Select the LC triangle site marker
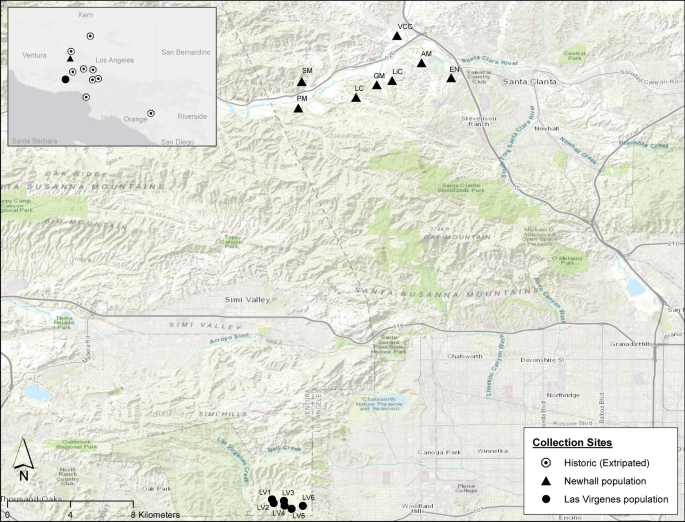Screen dimensions: 685x522 pos(356,98)
